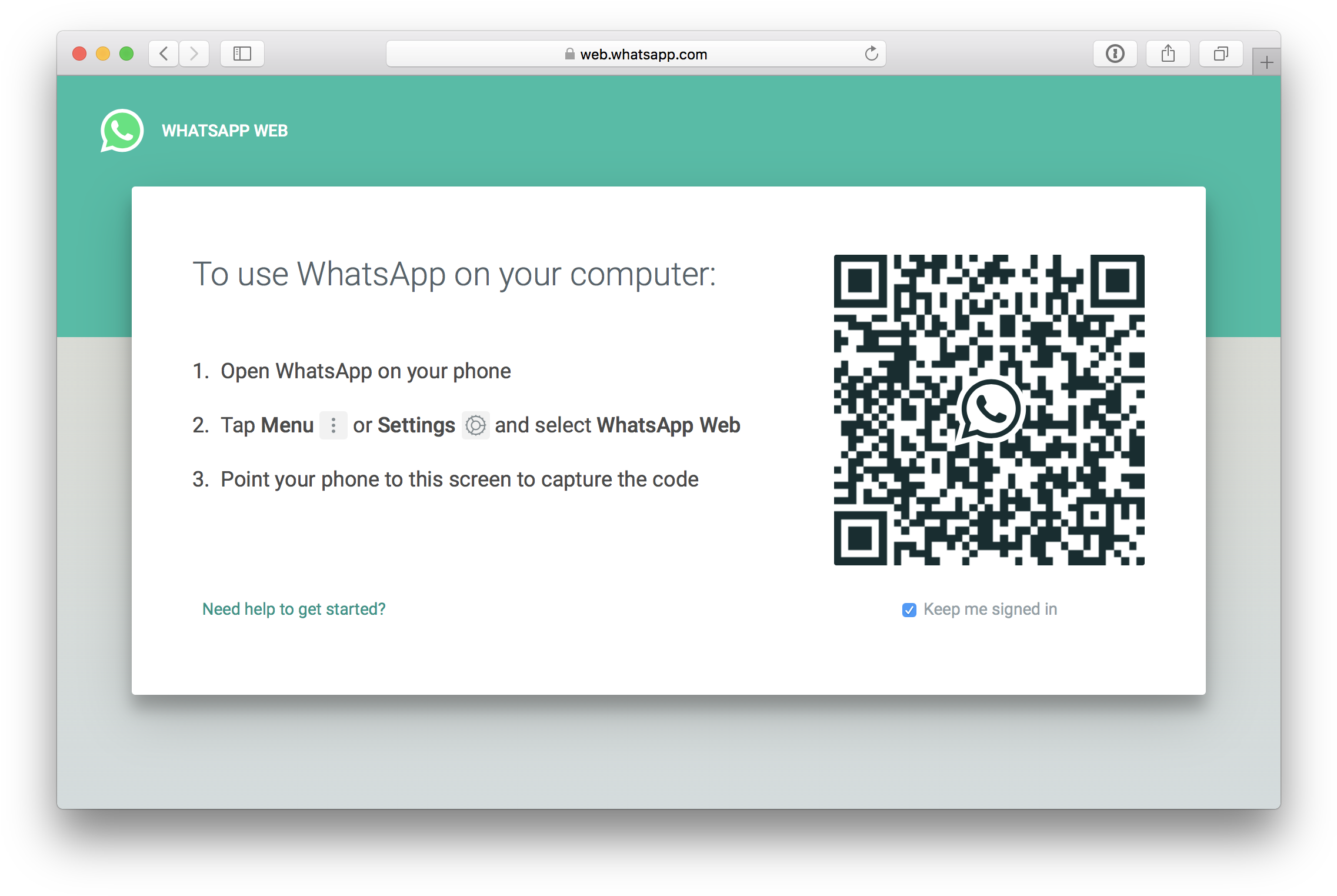Click the Safari back arrow button
The width and height of the screenshot is (1337, 896).
click(x=164, y=54)
